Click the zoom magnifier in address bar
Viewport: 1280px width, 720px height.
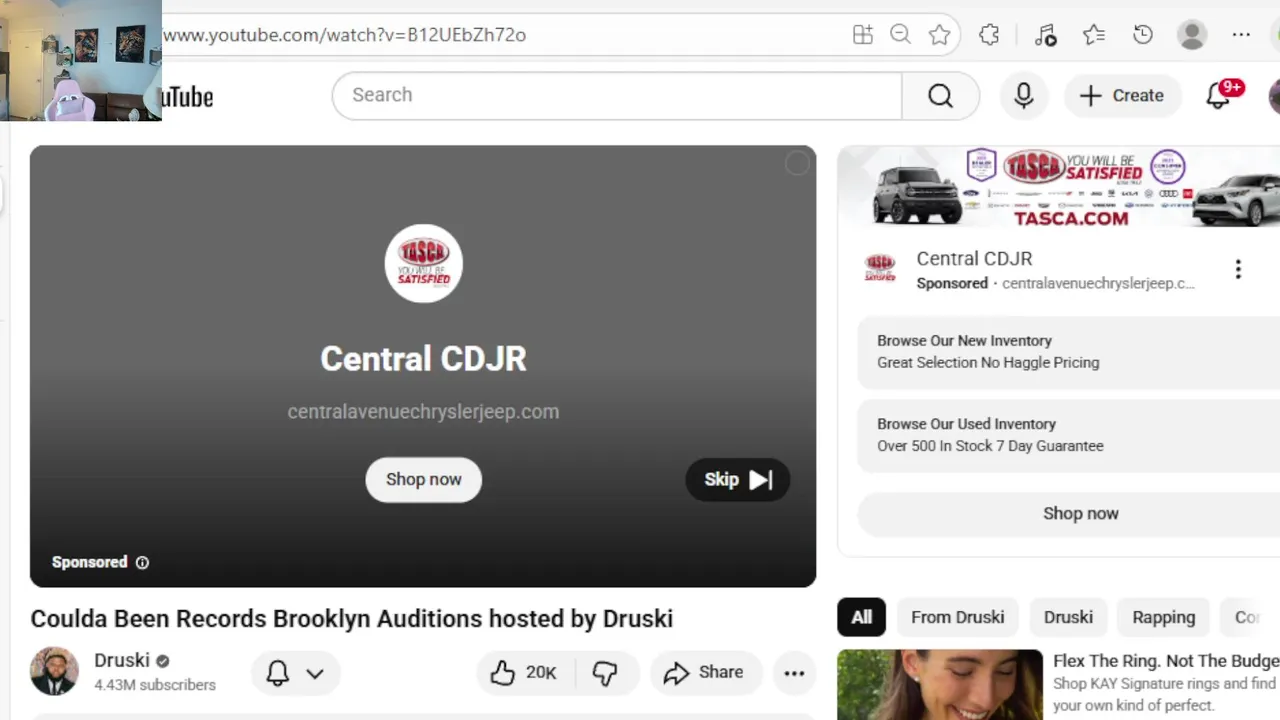(x=900, y=35)
